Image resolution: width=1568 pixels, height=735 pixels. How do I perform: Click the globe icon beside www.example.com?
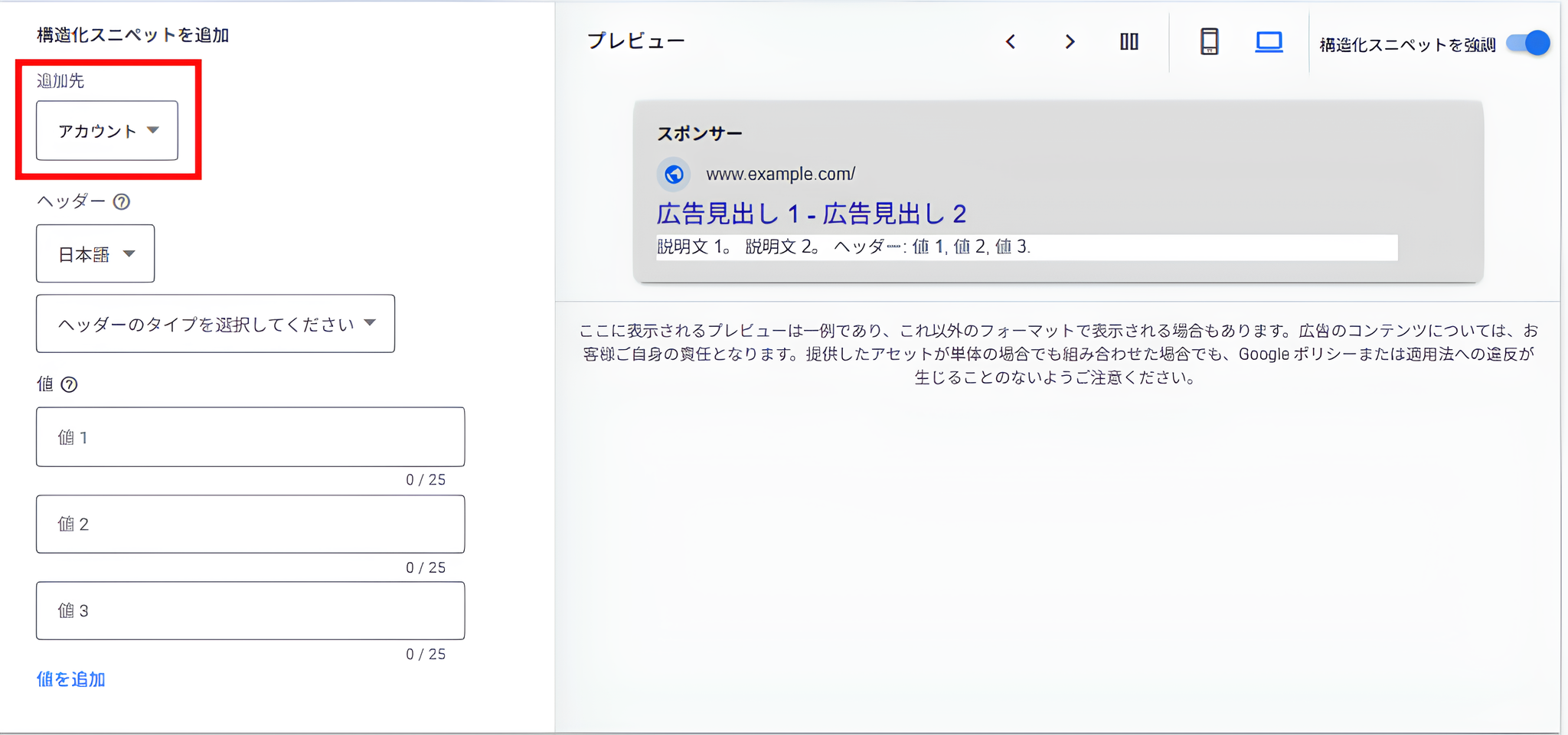(674, 174)
